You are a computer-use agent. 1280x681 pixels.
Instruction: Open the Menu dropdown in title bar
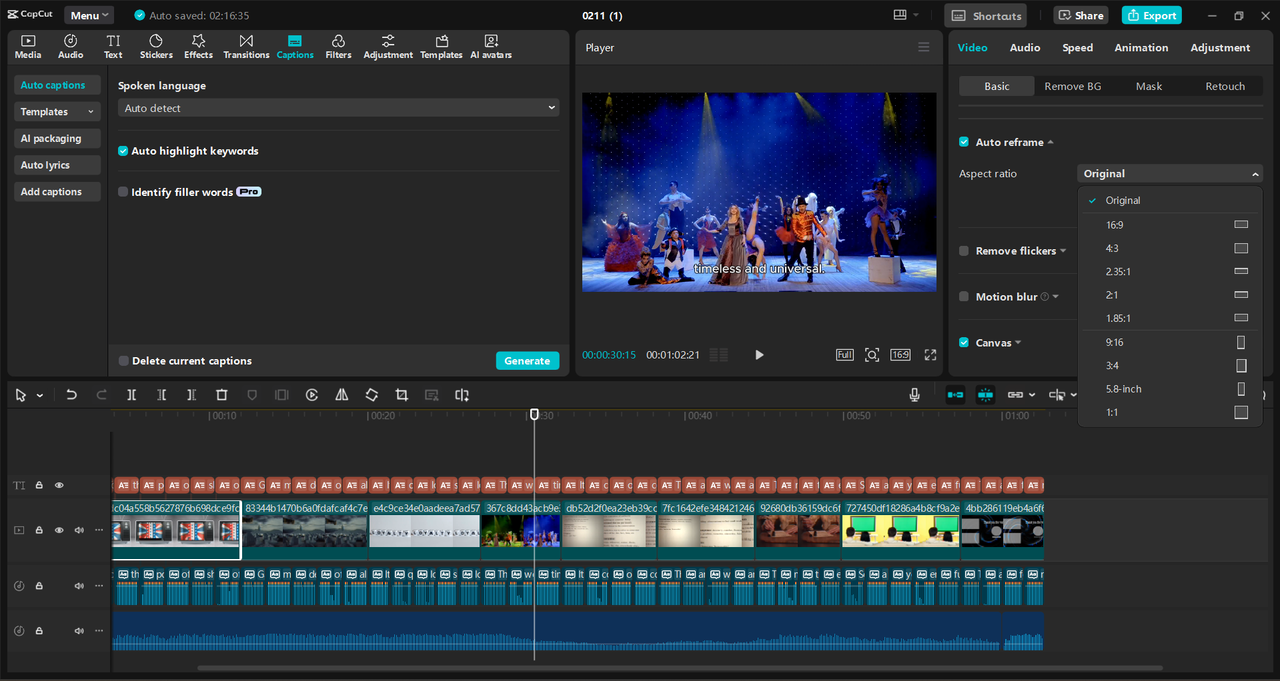click(89, 15)
